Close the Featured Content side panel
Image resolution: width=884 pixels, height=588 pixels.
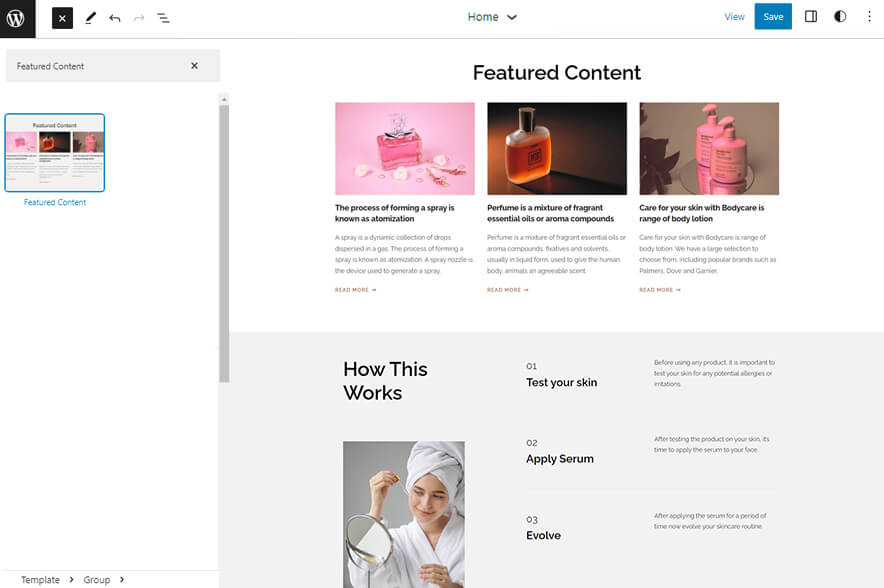tap(195, 64)
